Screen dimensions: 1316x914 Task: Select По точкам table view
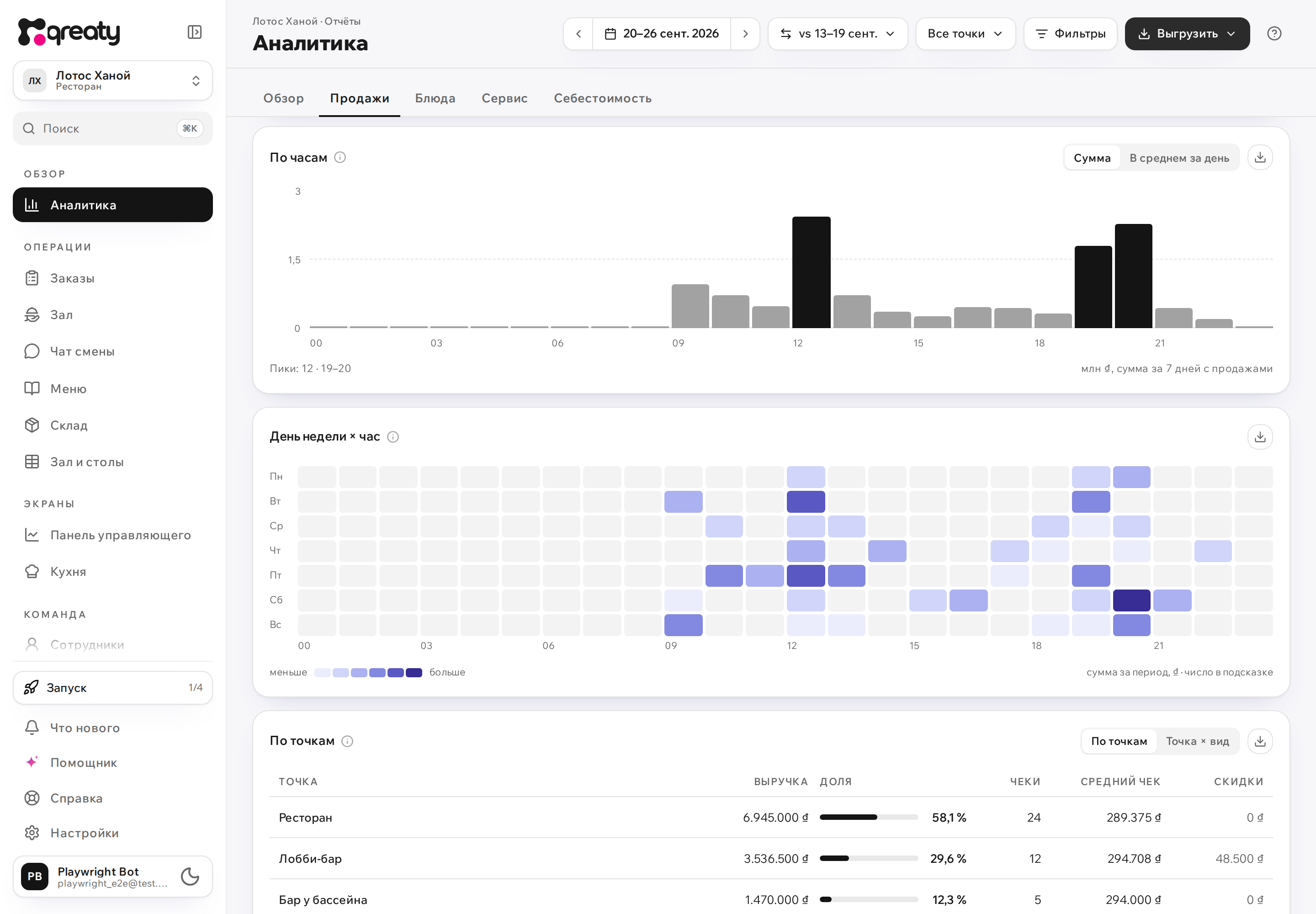click(1119, 742)
